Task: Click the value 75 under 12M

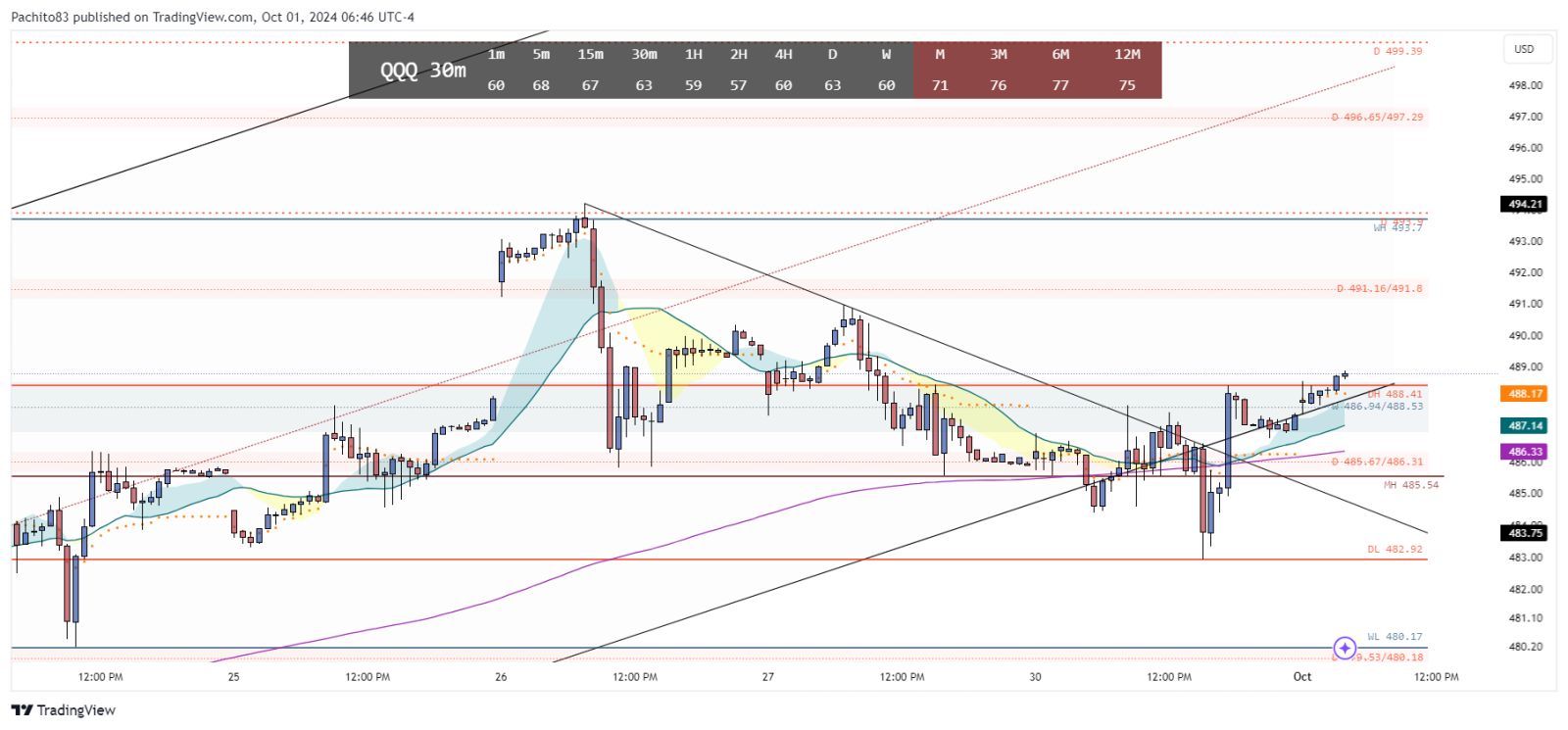Action: point(1128,86)
